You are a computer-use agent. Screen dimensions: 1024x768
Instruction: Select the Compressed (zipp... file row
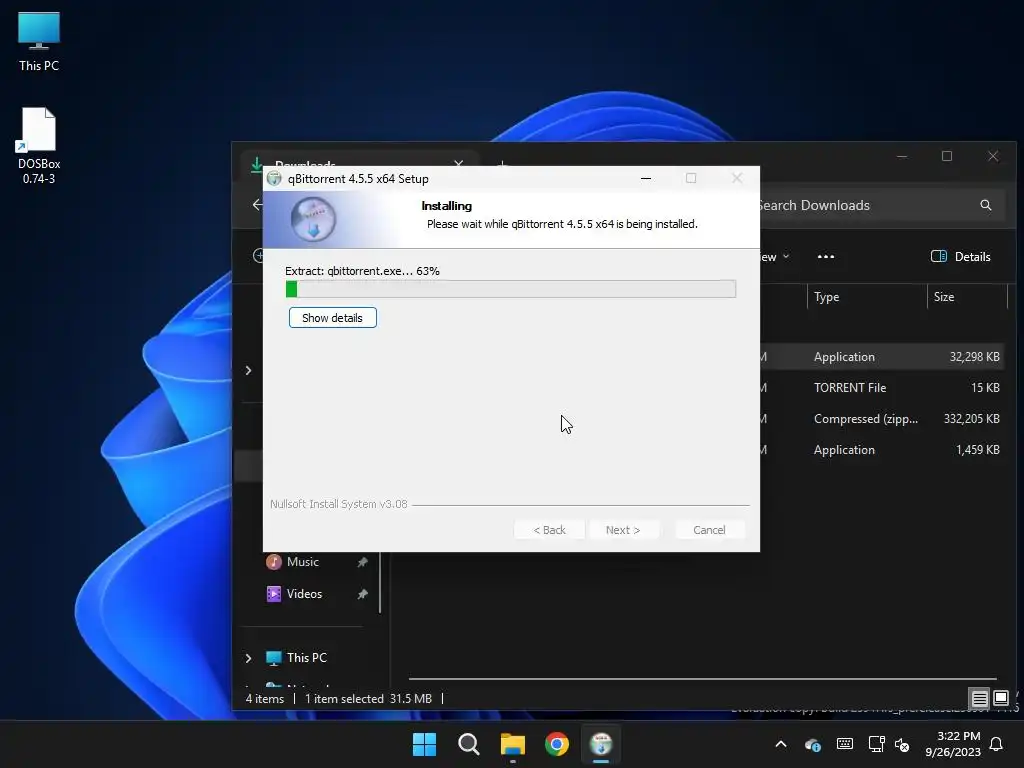tap(880, 419)
